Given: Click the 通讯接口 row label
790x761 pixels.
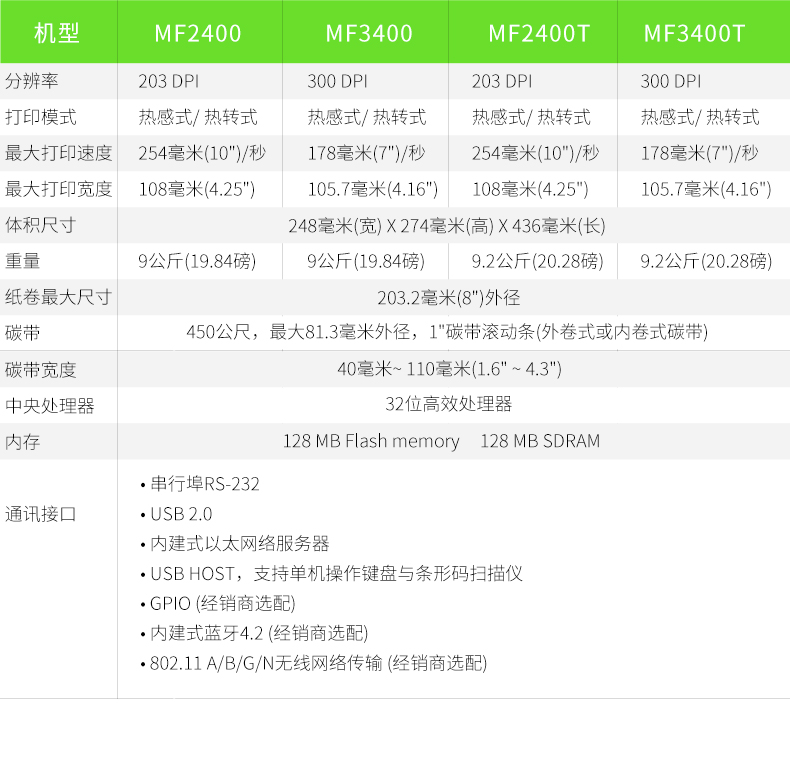Looking at the screenshot, I should [x=41, y=514].
